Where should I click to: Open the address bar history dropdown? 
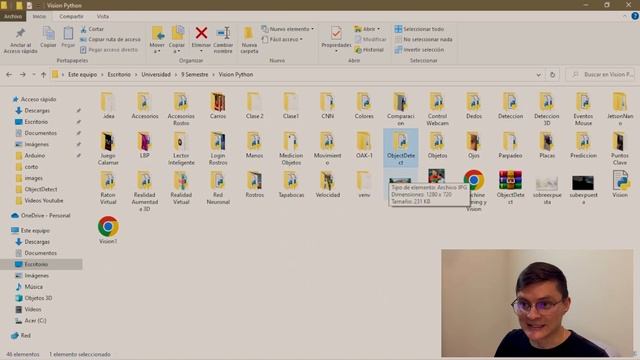point(539,75)
